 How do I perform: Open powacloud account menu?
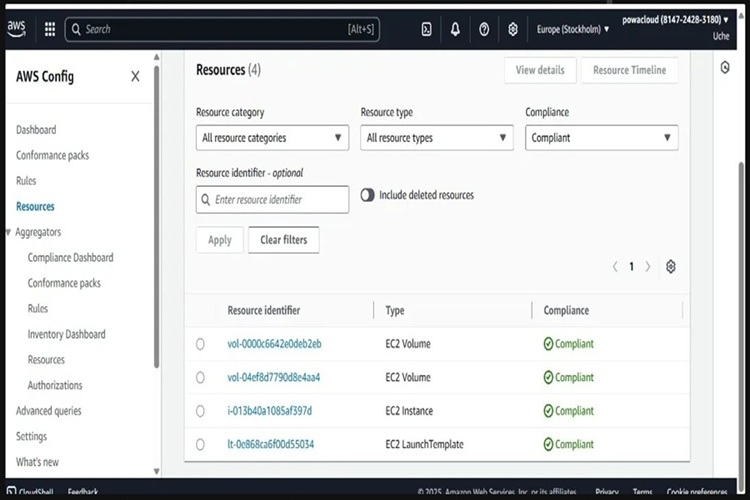tap(675, 20)
